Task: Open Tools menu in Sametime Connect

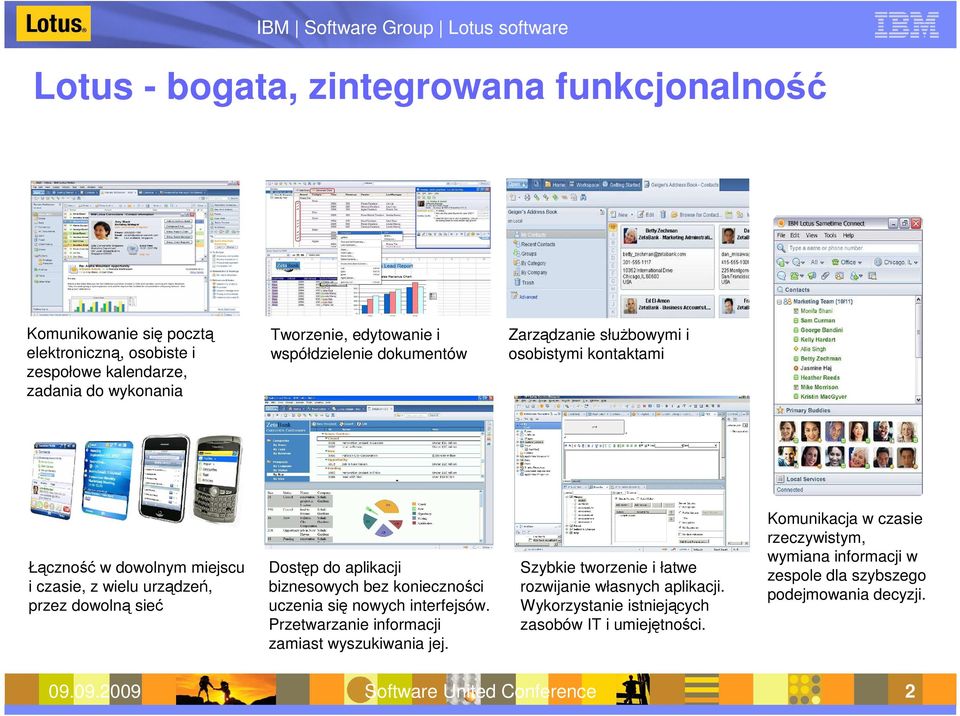Action: pyautogui.click(x=830, y=235)
